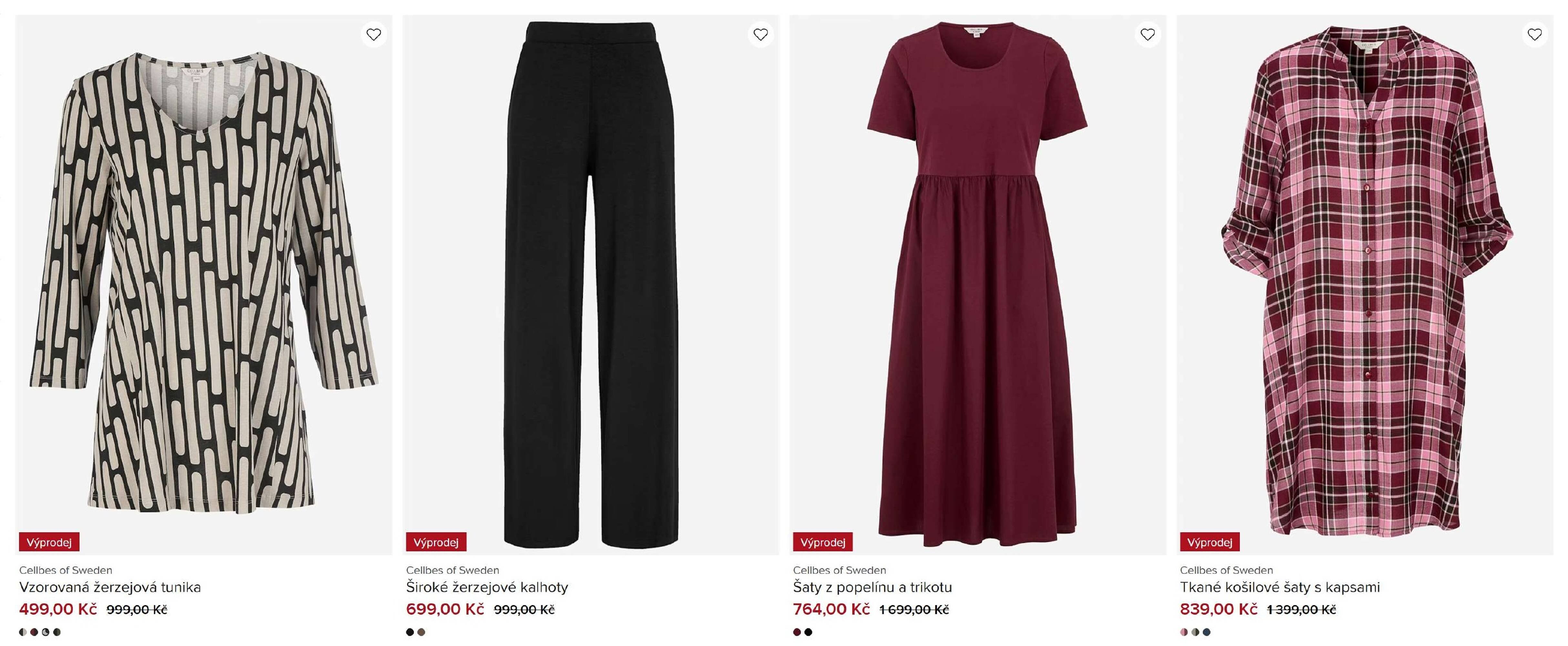Favorite the Široké žerzejové kalhoty with heart
This screenshot has height=646, width=1568.
[x=760, y=35]
